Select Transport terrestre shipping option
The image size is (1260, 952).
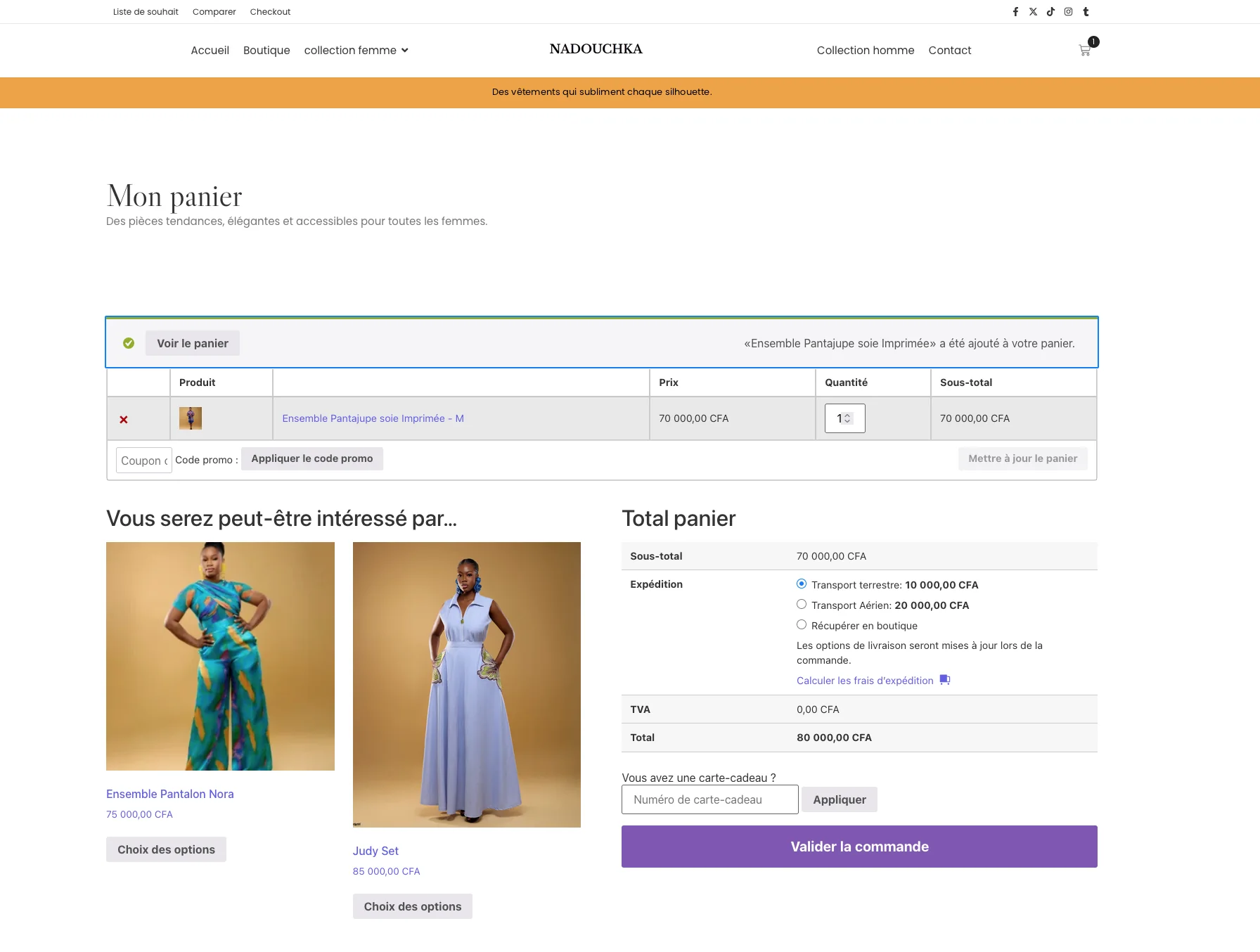coord(802,584)
